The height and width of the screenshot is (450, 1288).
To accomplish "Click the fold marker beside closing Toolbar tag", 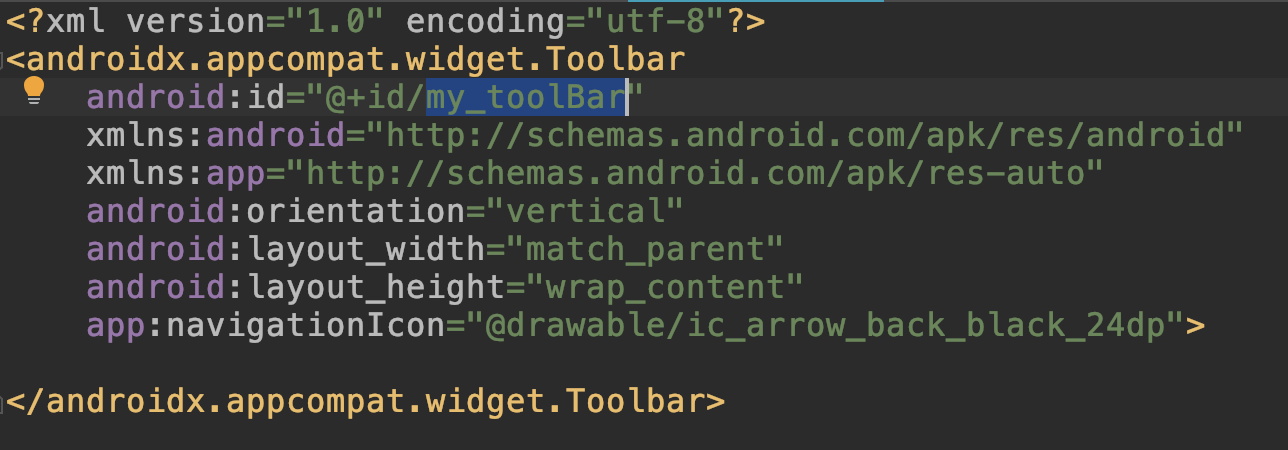I will tap(3, 402).
